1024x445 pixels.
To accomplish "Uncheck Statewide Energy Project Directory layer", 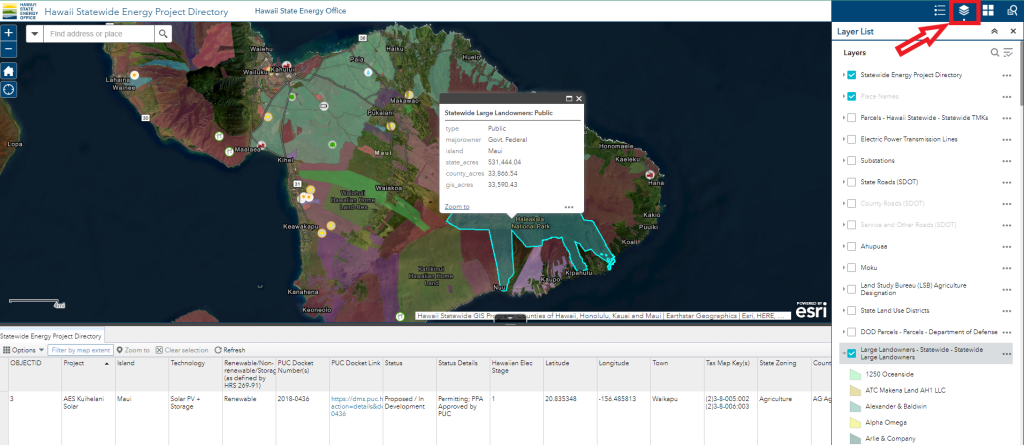I will tap(852, 75).
